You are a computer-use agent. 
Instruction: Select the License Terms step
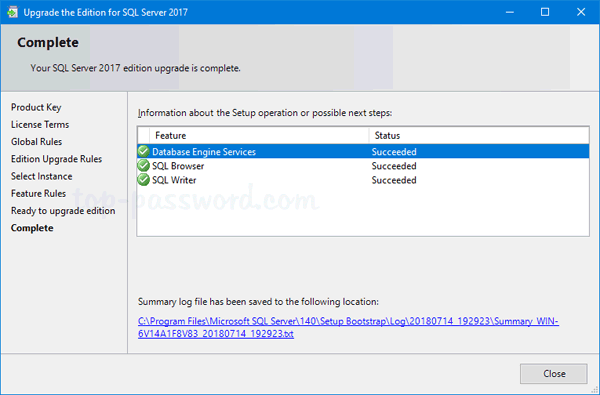pyautogui.click(x=40, y=124)
